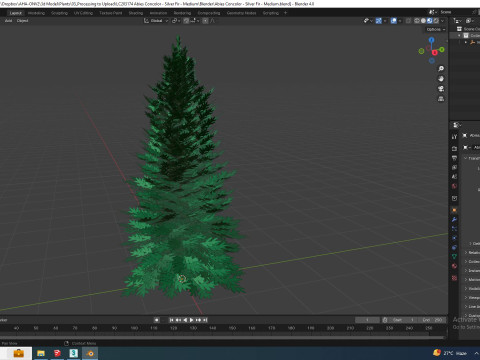The height and width of the screenshot is (360, 480).
Task: Toggle camera view with camera gizmo
Action: click(441, 89)
